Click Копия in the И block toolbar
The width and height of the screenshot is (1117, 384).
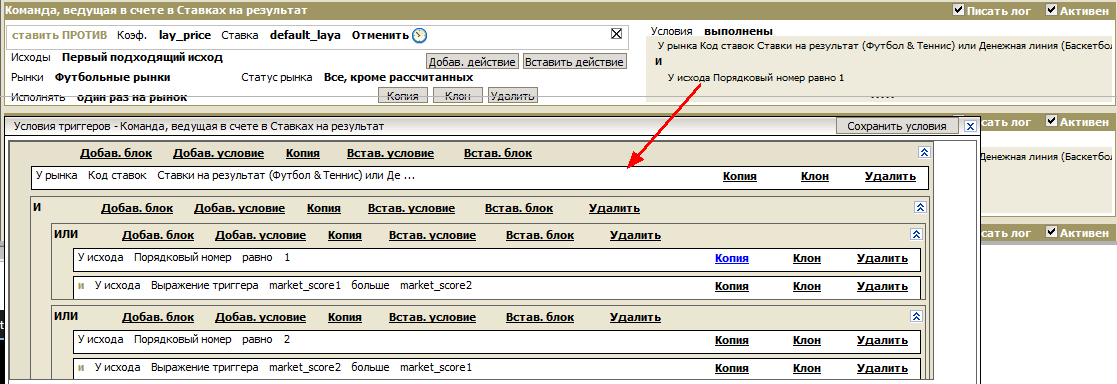[323, 208]
